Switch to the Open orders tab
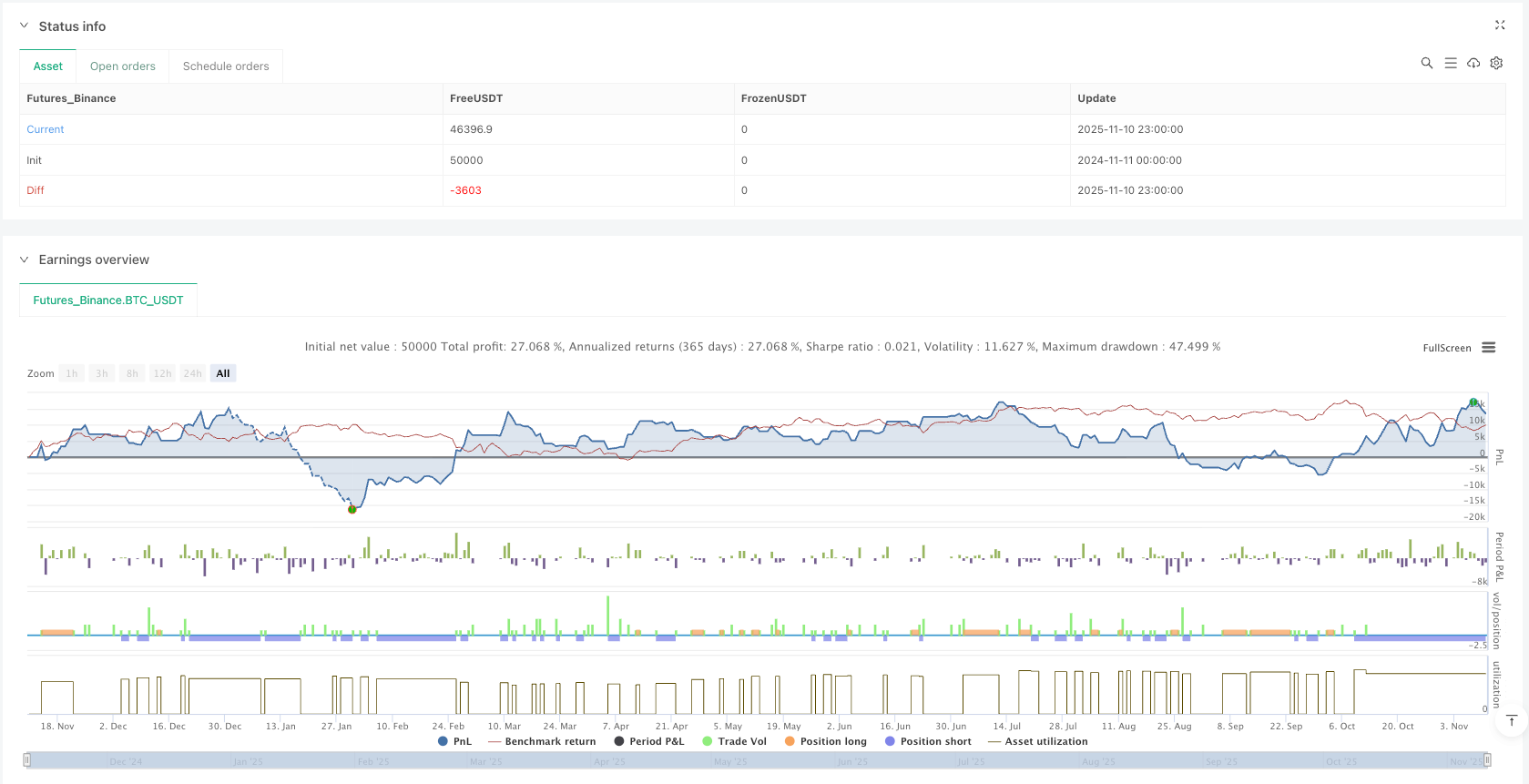This screenshot has width=1529, height=784. pos(123,66)
